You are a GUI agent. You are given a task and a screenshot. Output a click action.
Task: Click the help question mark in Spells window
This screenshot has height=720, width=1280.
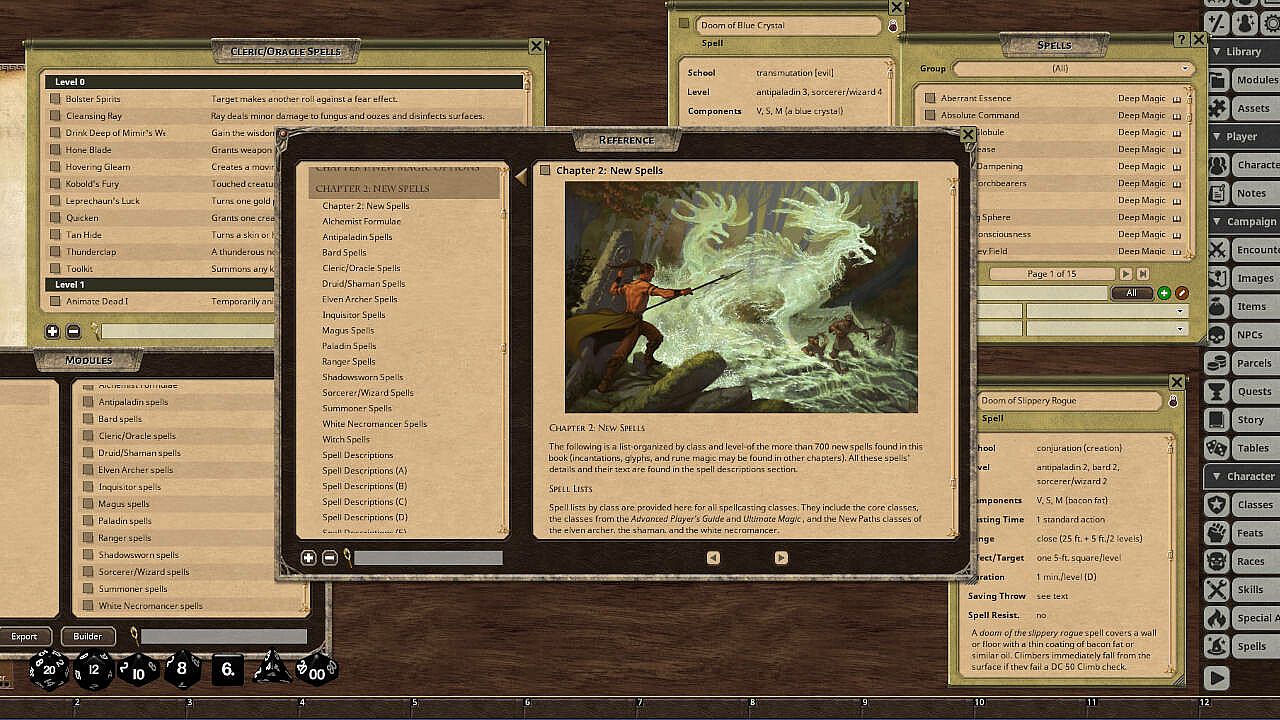coord(1181,39)
